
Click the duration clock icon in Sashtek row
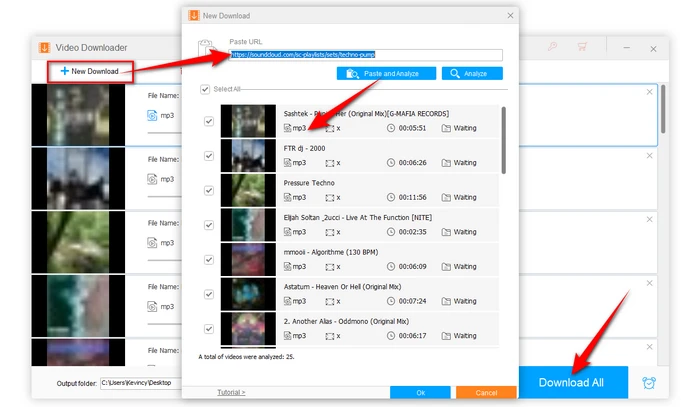click(391, 128)
